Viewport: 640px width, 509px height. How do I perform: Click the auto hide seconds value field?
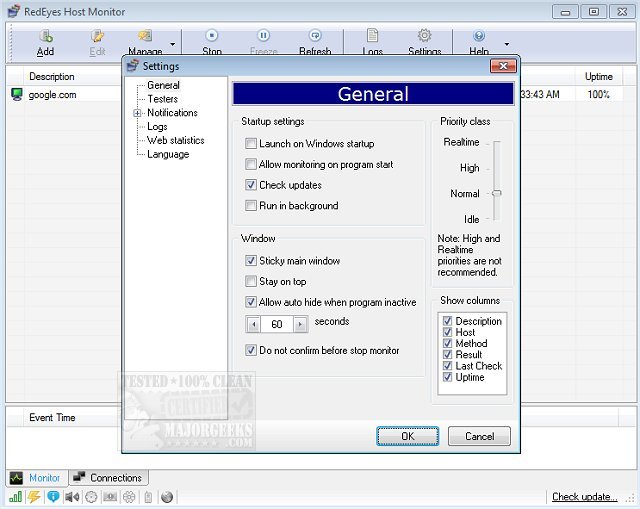(x=277, y=324)
